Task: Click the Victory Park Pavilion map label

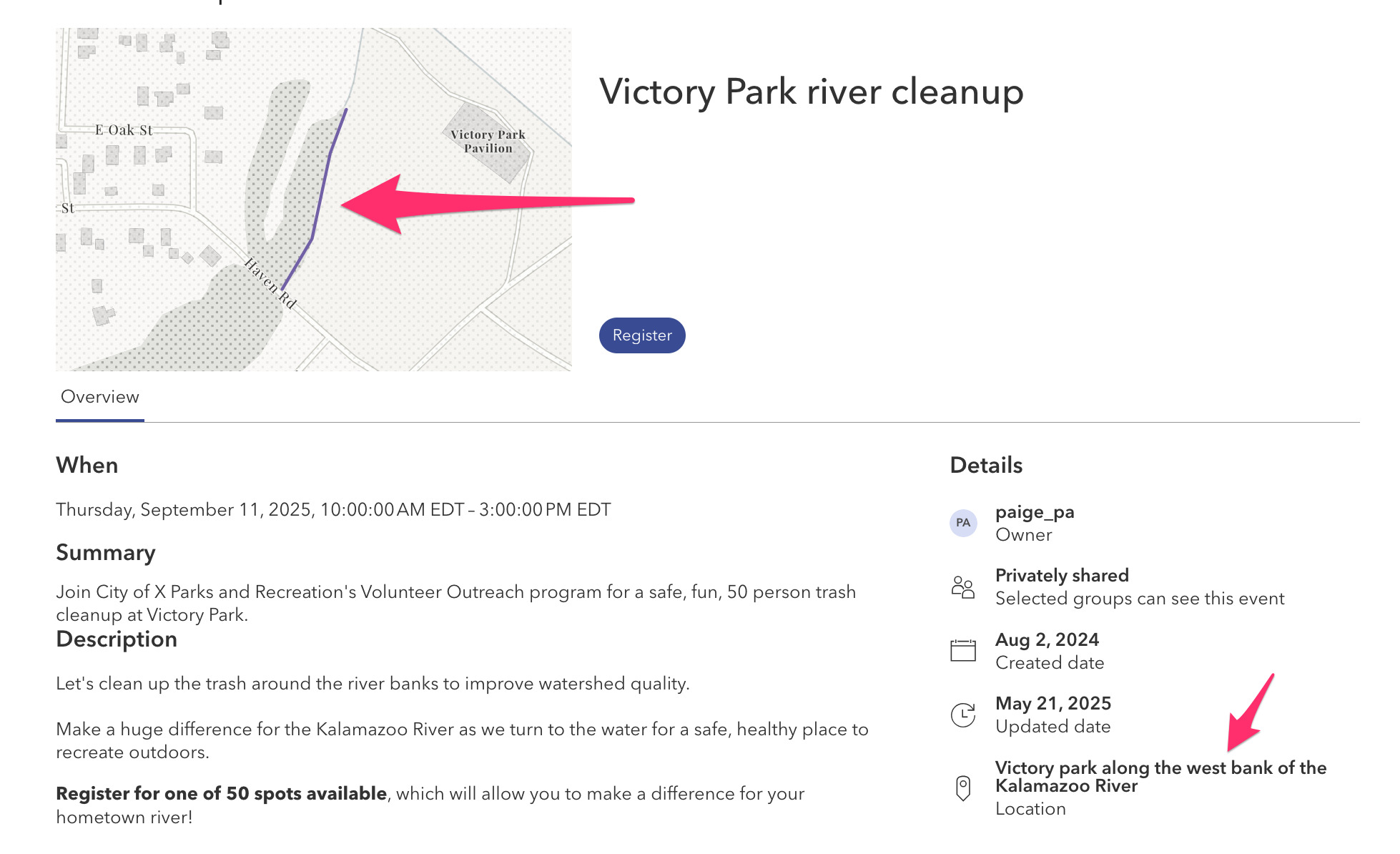Action: [x=488, y=142]
